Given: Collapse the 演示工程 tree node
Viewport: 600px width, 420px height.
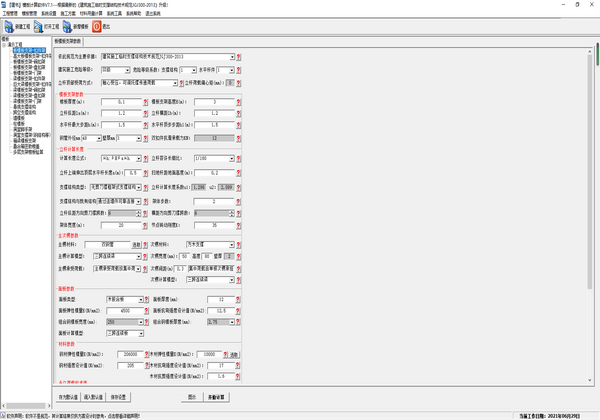Looking at the screenshot, I should click(5, 44).
